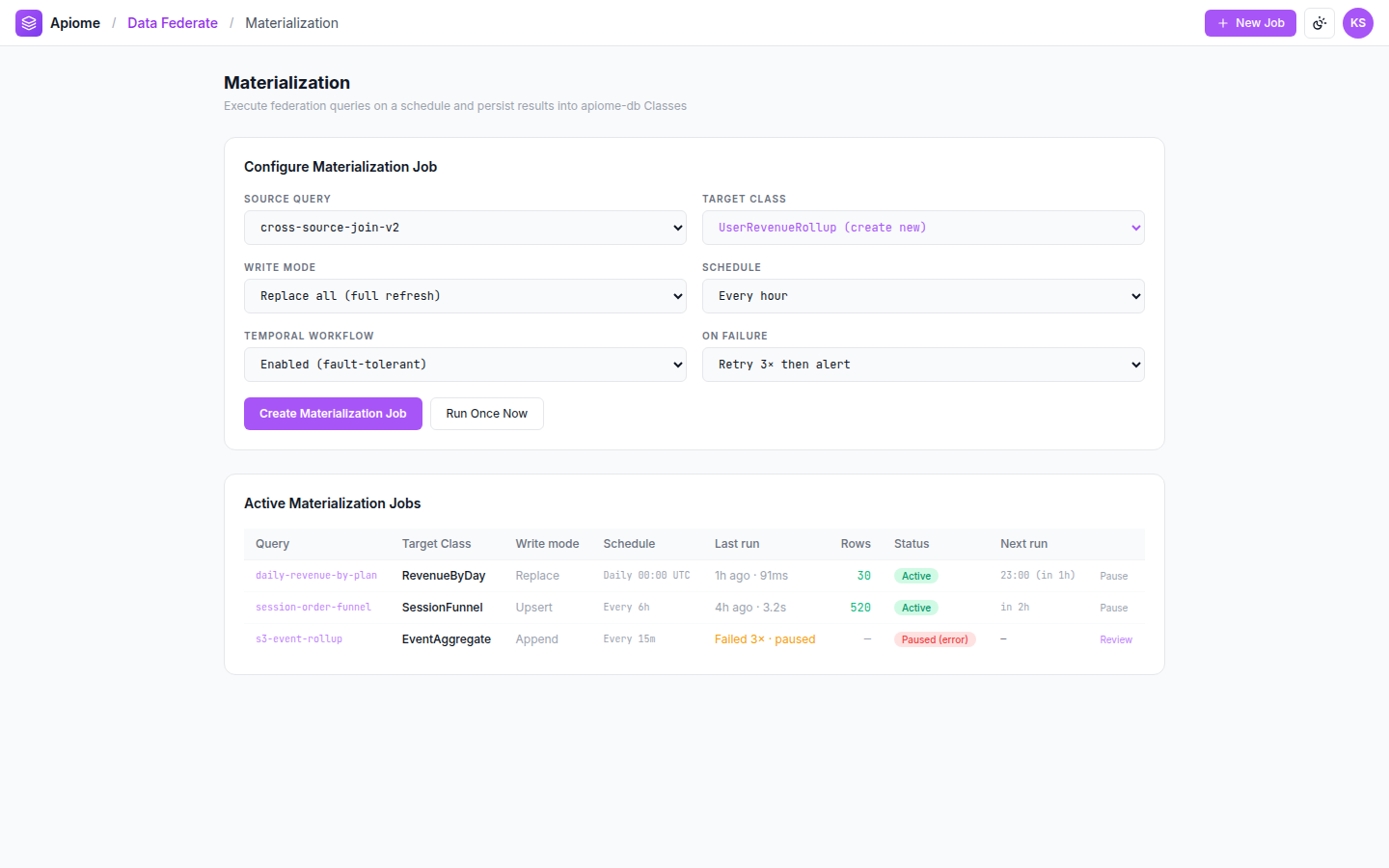Click the New Job button

click(1250, 23)
